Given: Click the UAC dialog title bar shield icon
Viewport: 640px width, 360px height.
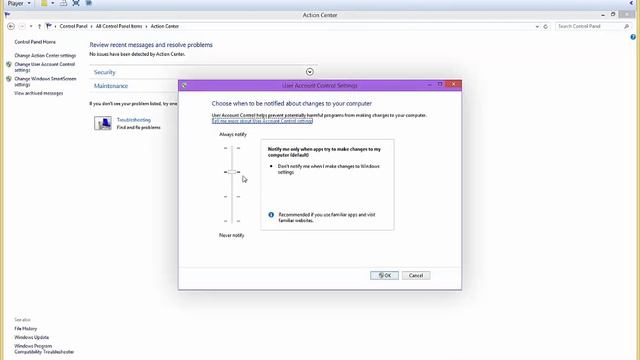Looking at the screenshot, I should (184, 85).
